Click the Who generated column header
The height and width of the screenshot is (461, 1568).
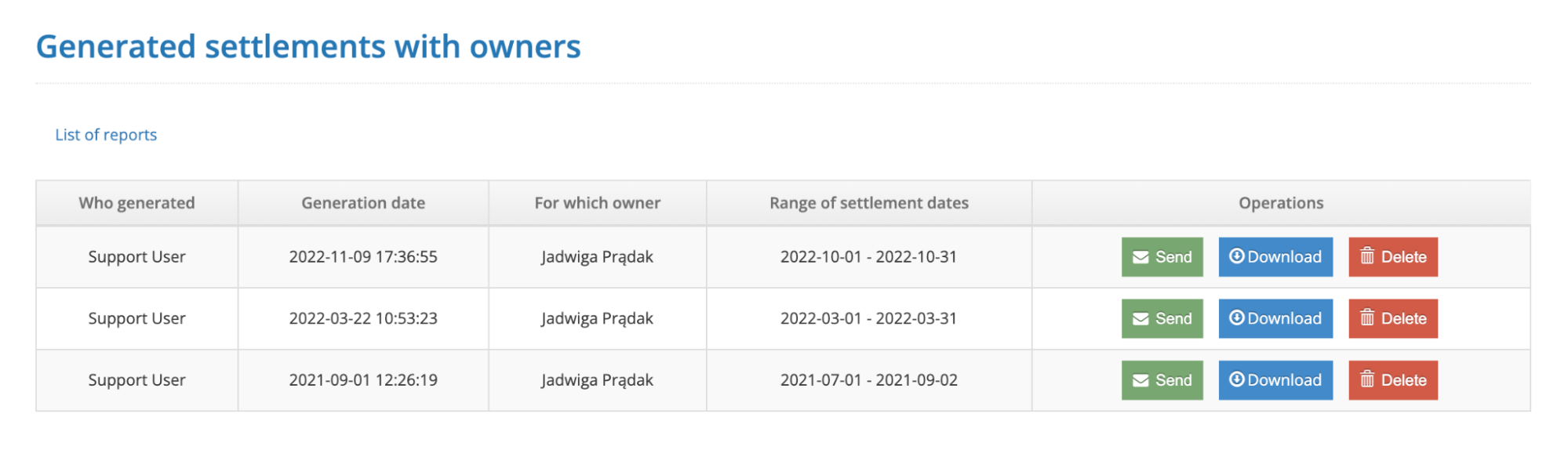(x=136, y=203)
